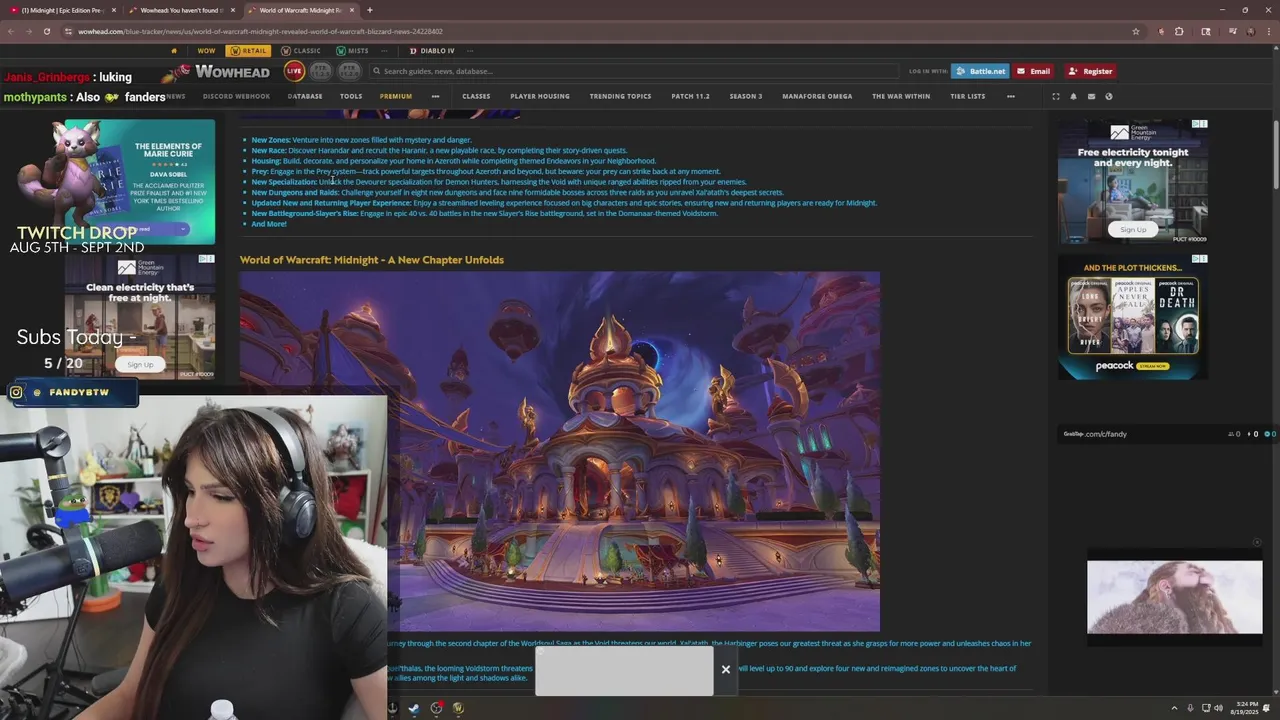Screen dimensions: 1280x720
Task: Open the Wowhead home icon in top strip
Action: click(x=174, y=51)
